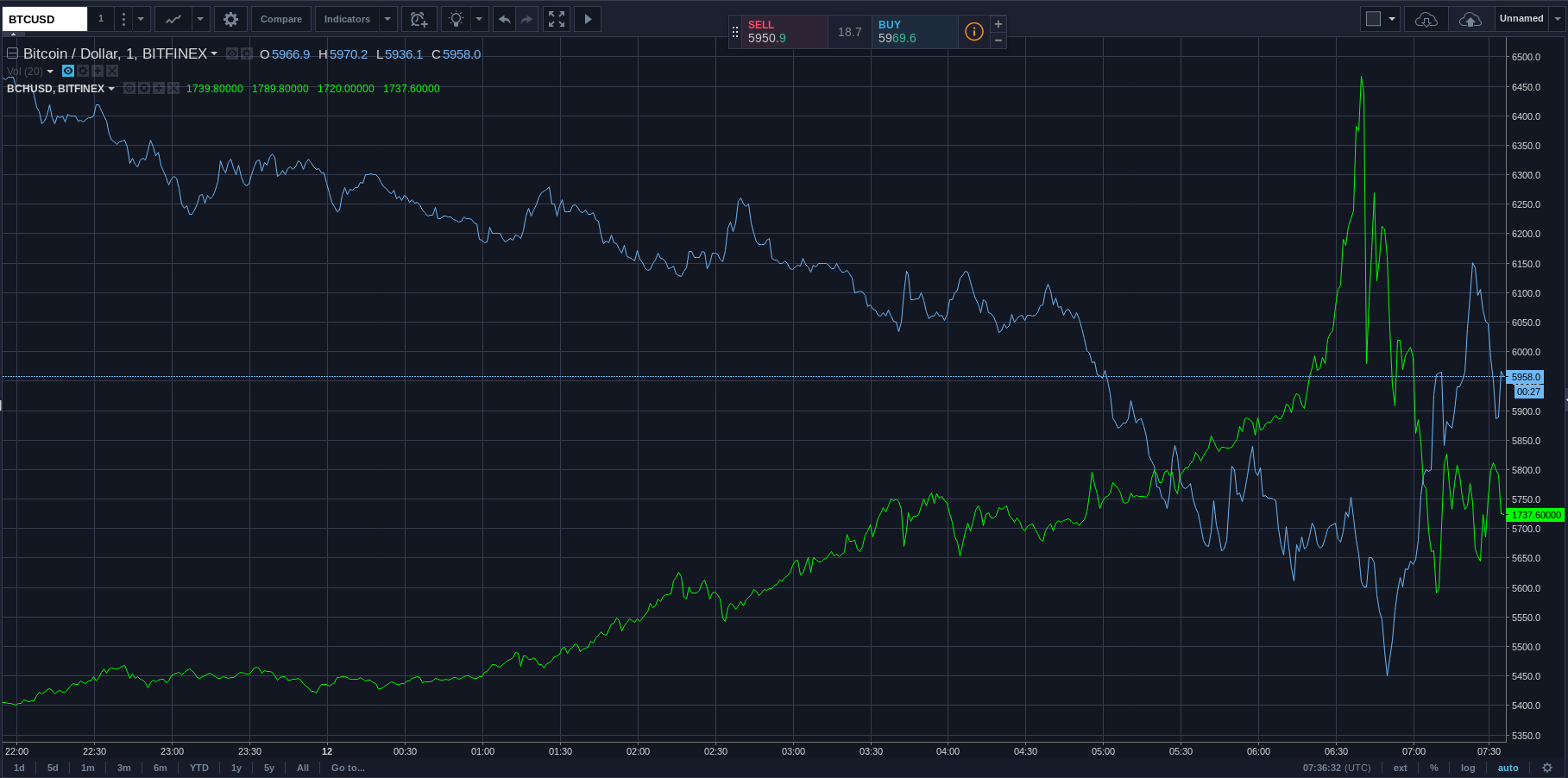1568x778 pixels.
Task: Expand the Indicators dropdown arrow
Action: pos(387,19)
